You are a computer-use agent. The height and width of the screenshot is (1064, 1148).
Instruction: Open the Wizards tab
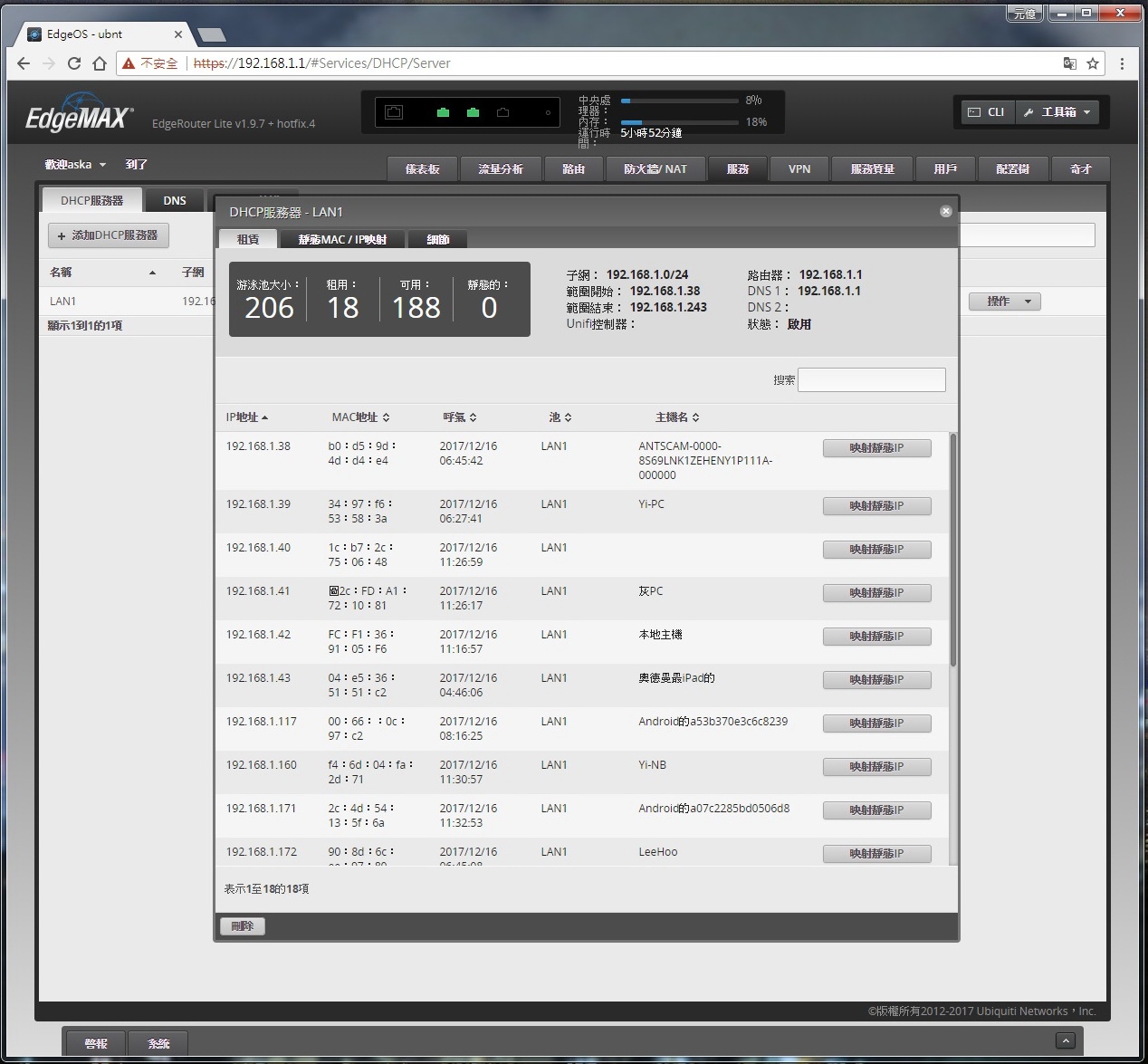pyautogui.click(x=1081, y=169)
